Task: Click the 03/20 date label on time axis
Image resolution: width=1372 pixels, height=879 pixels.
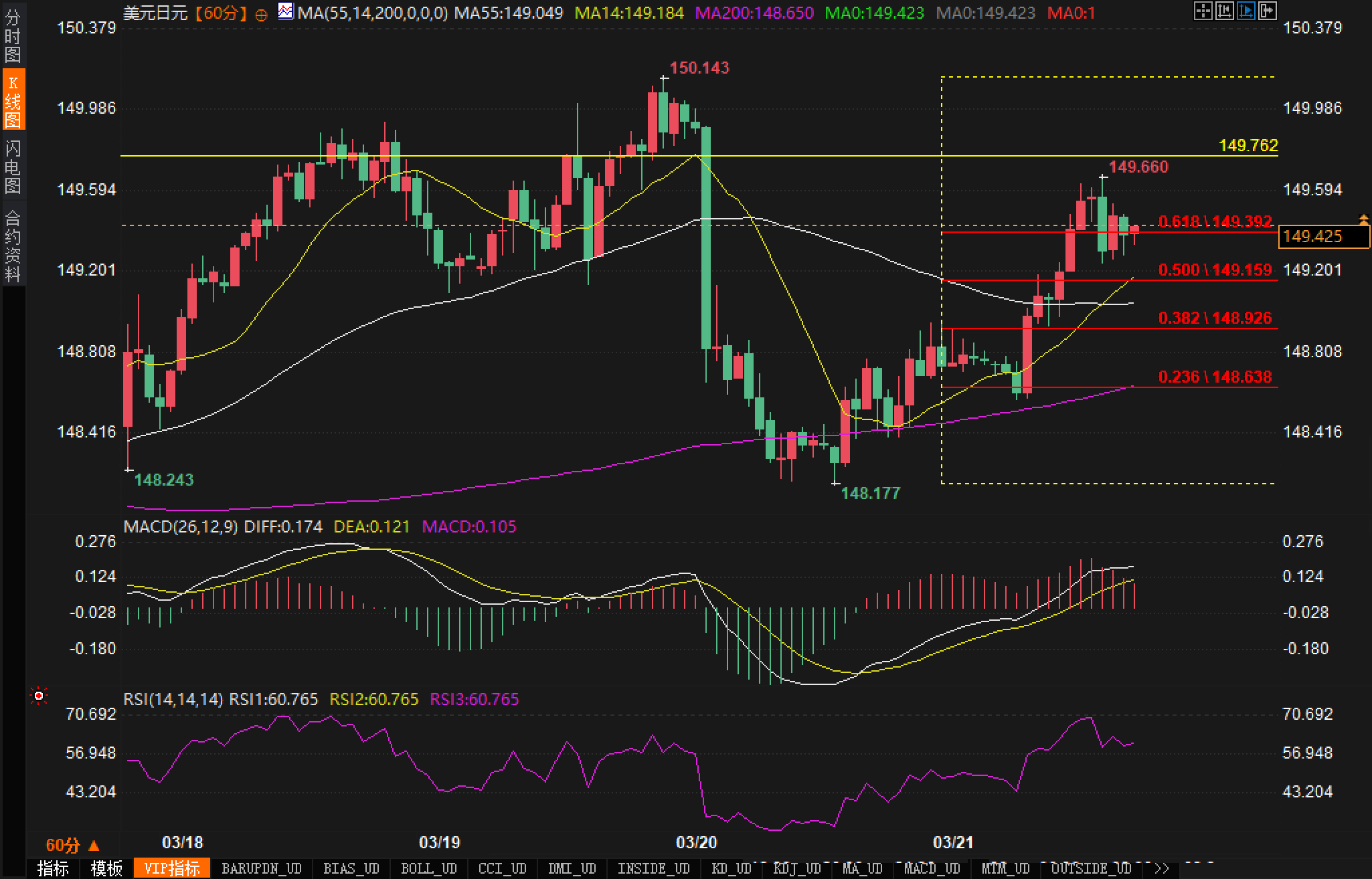Action: coord(697,842)
